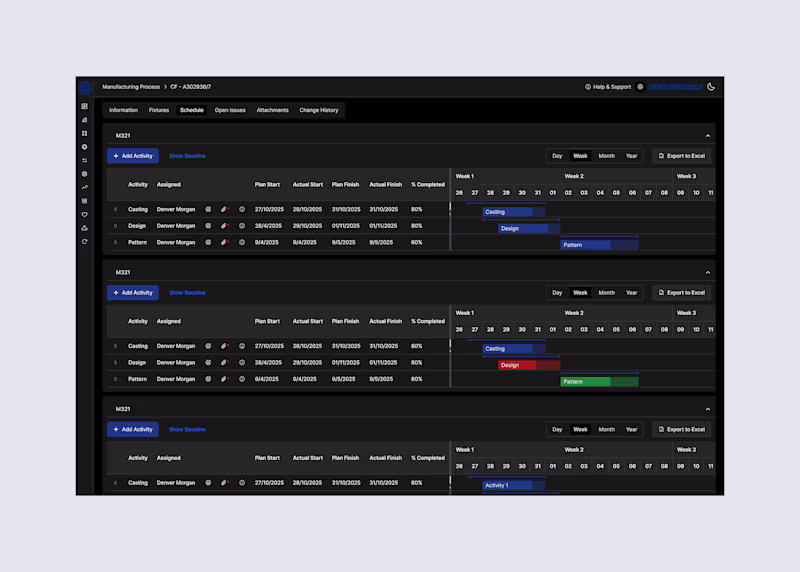
Task: Export the top M321 schedule to Excel
Action: [x=682, y=156]
